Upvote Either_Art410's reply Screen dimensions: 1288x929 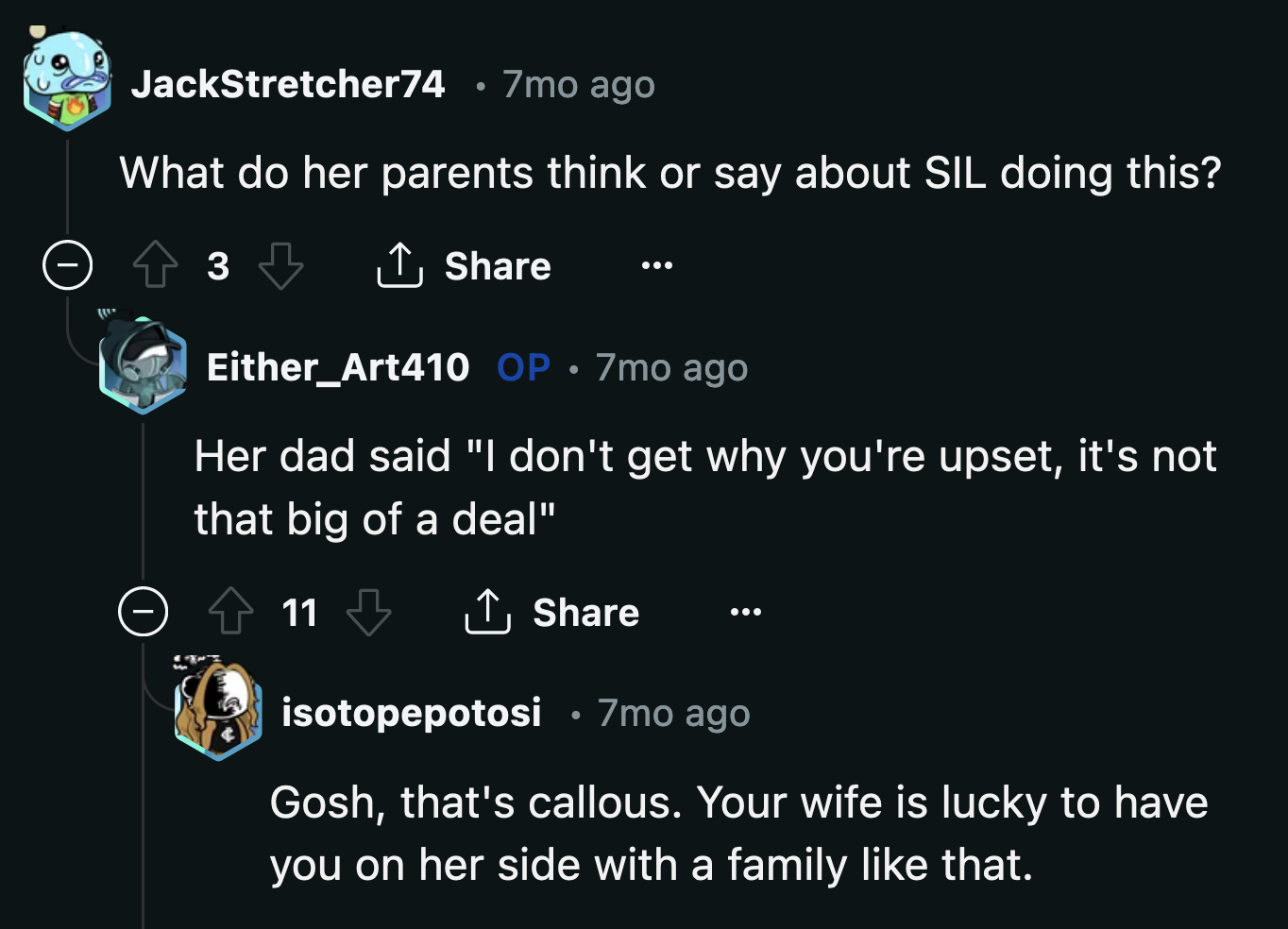pos(232,612)
